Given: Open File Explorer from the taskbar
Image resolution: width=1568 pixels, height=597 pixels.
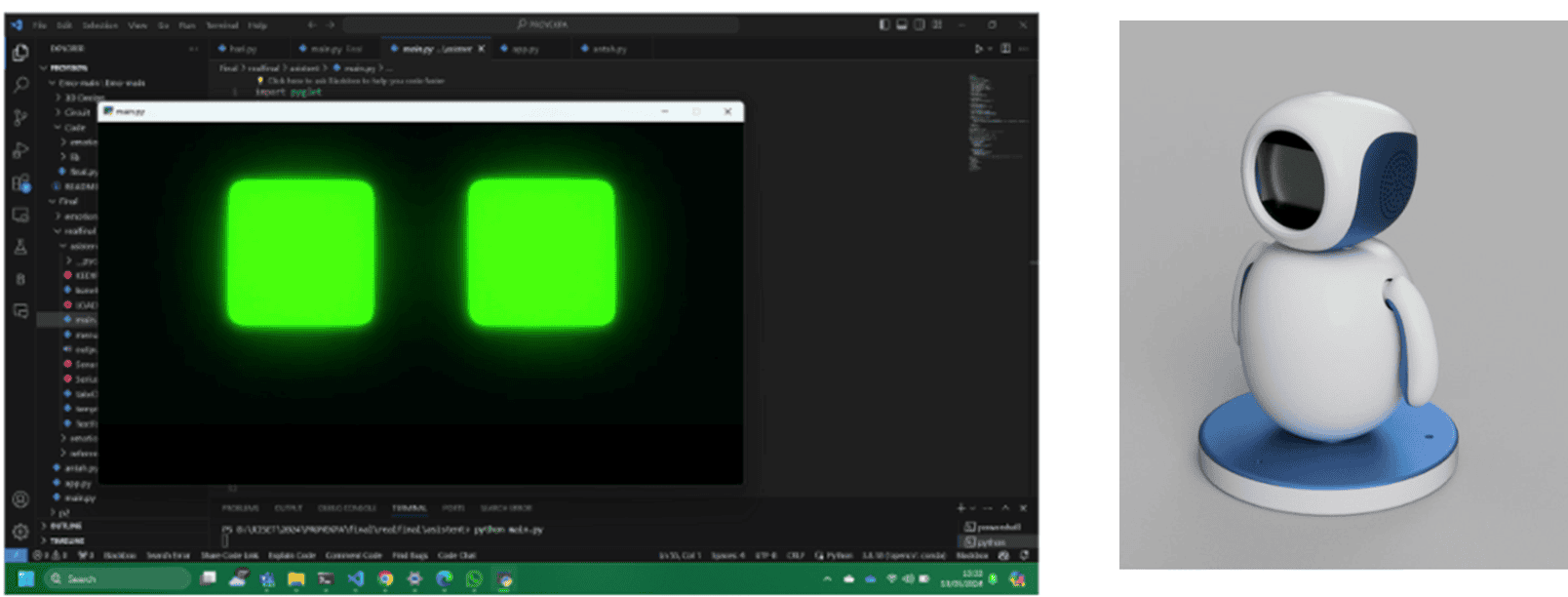Looking at the screenshot, I should click(x=296, y=578).
